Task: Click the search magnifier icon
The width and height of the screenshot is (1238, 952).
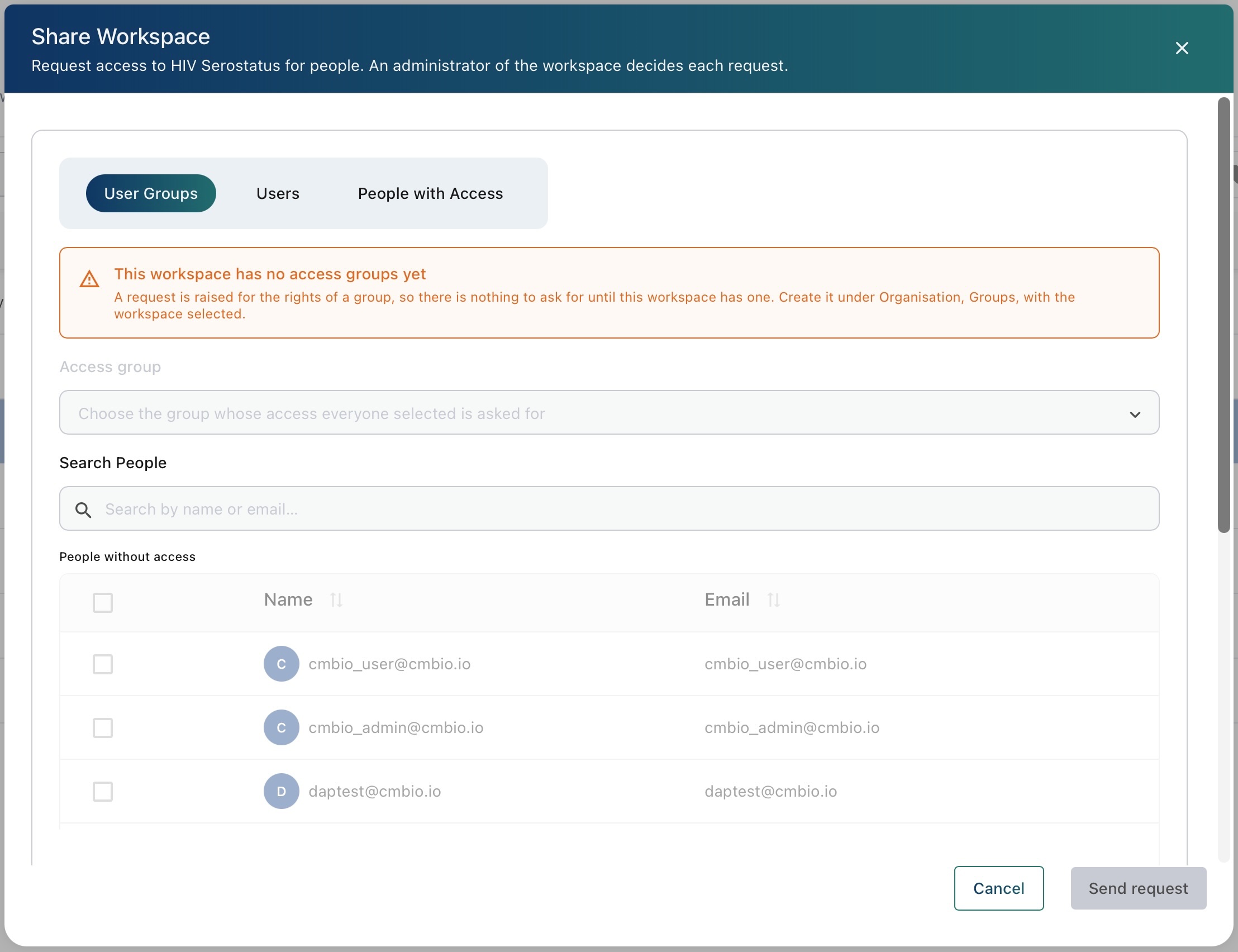Action: (83, 510)
